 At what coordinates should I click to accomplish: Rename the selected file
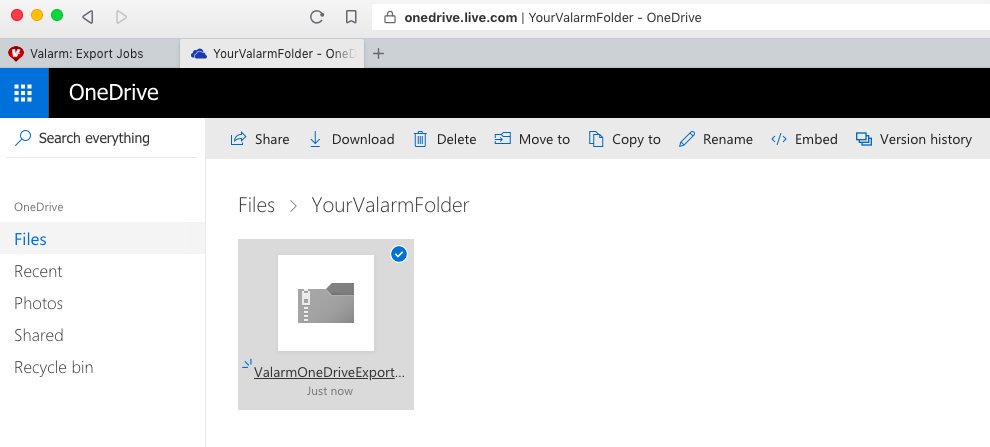(715, 140)
